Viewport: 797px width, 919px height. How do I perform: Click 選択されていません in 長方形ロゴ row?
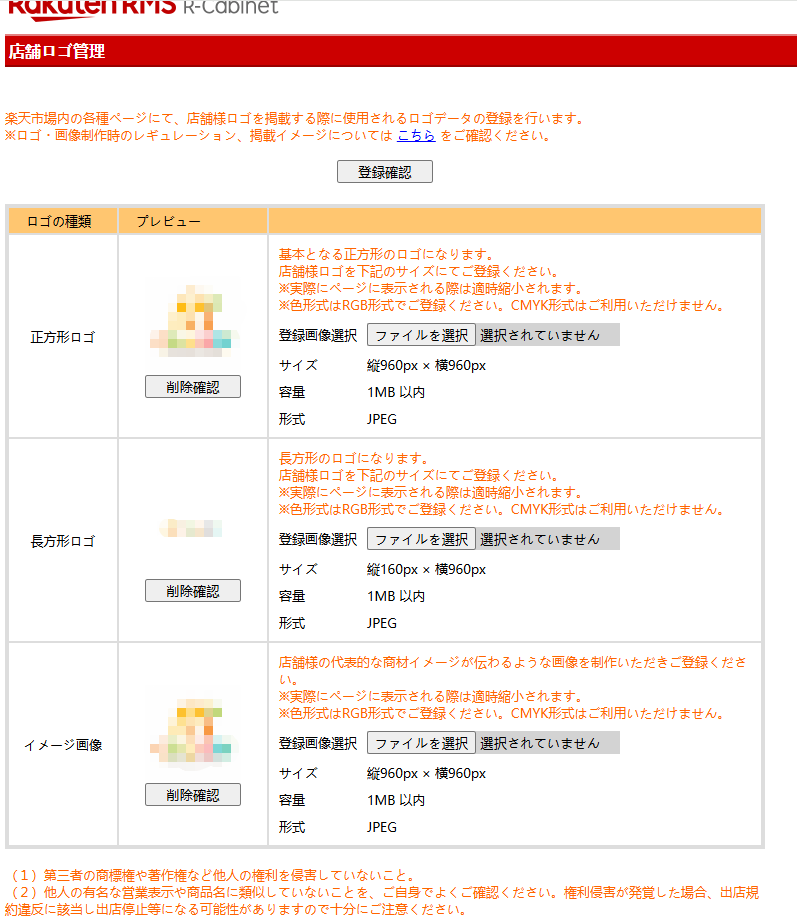(540, 539)
